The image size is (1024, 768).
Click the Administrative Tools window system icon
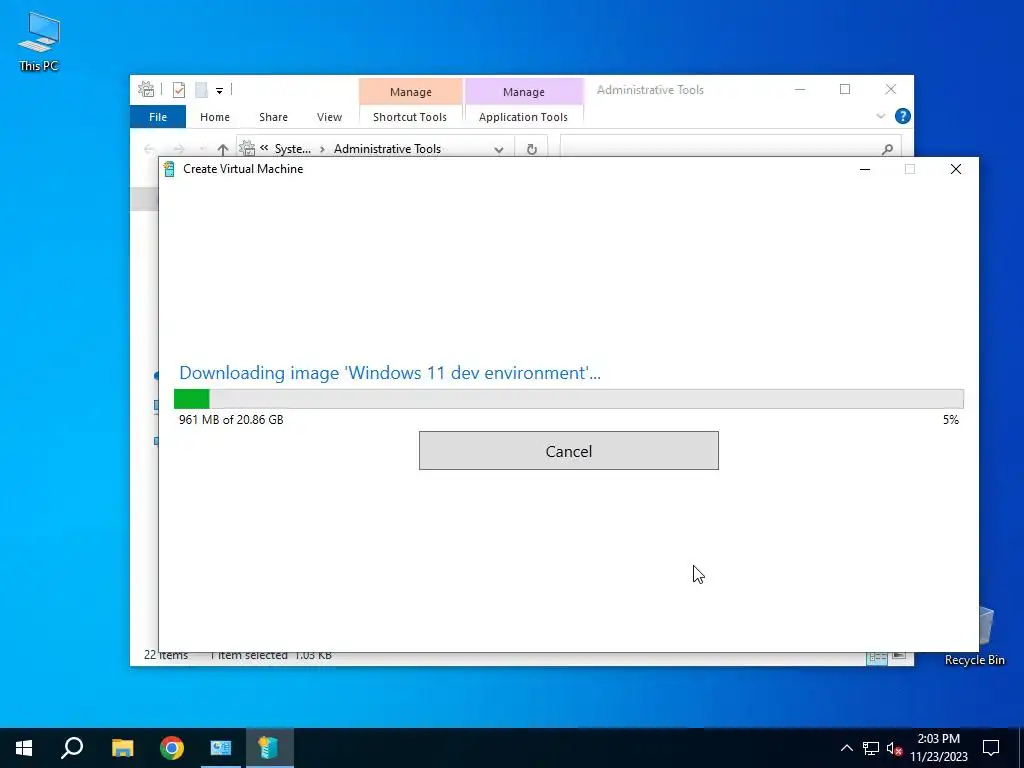click(146, 89)
